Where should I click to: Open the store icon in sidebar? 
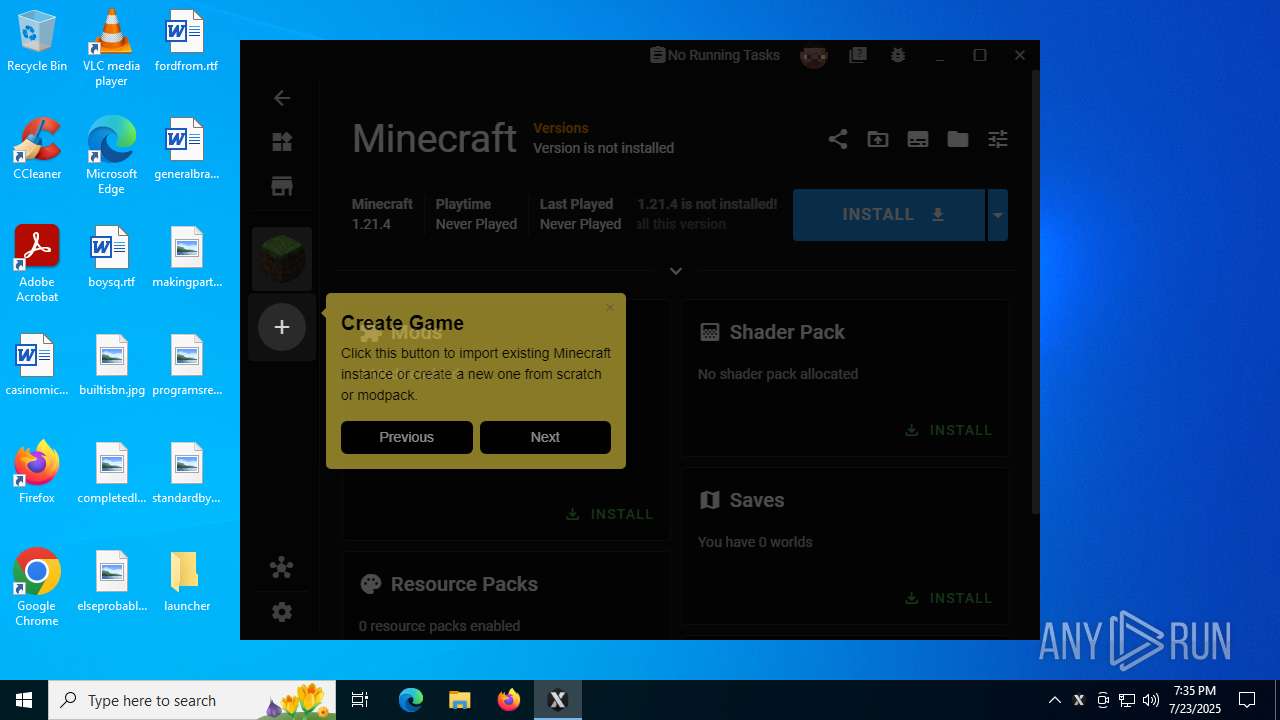(x=282, y=186)
